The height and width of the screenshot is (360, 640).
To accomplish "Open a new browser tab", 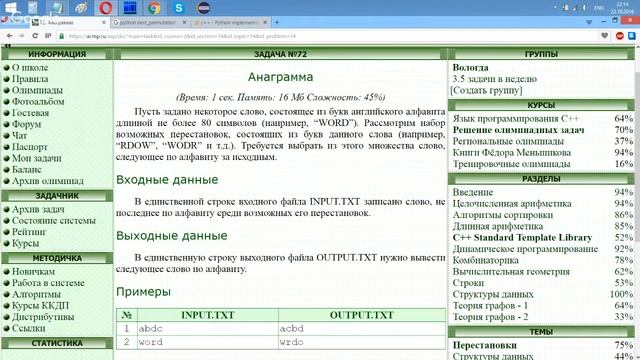I will coord(277,22).
